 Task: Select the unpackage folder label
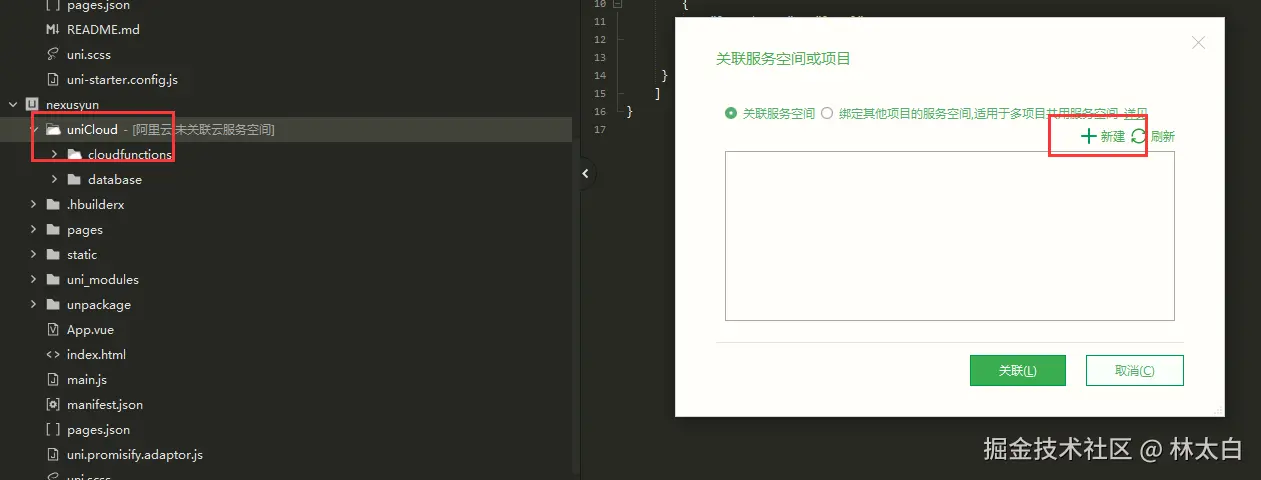[x=99, y=304]
